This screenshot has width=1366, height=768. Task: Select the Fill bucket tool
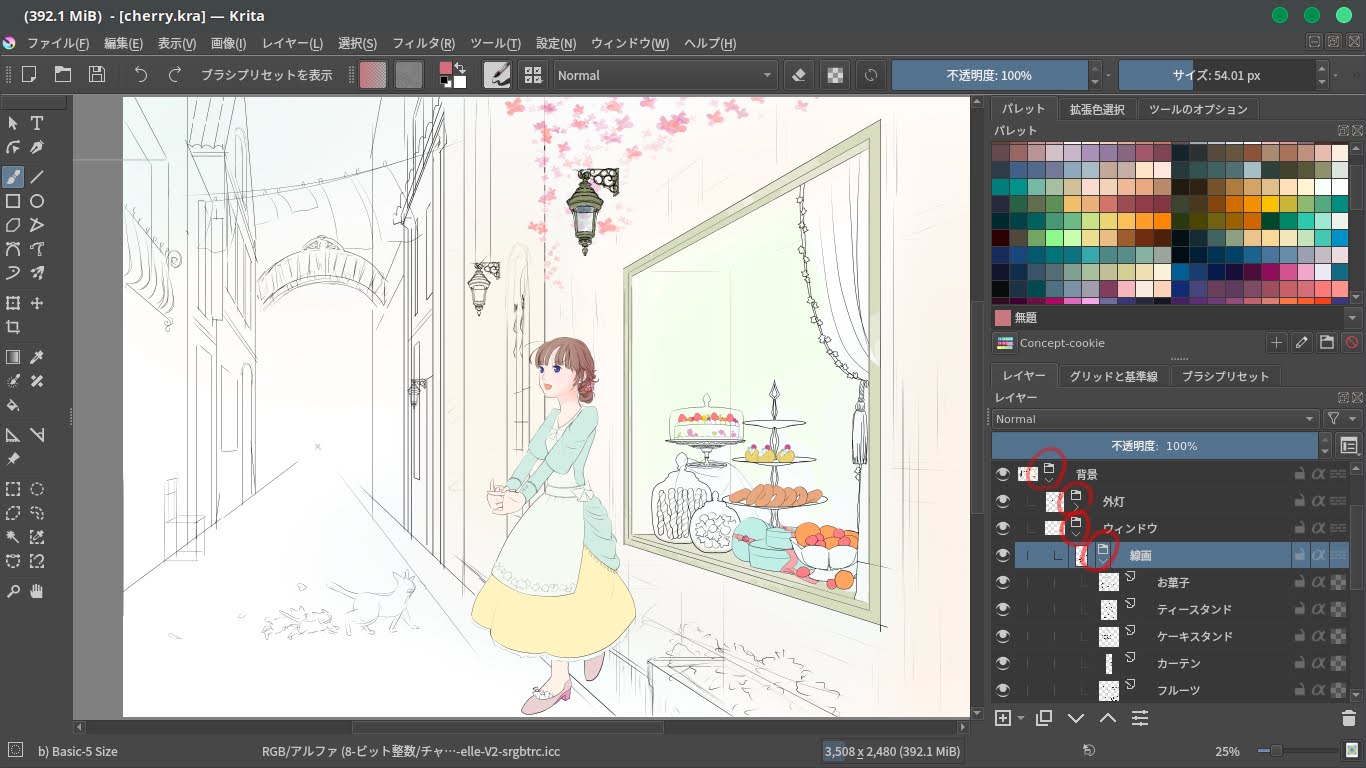coord(13,406)
